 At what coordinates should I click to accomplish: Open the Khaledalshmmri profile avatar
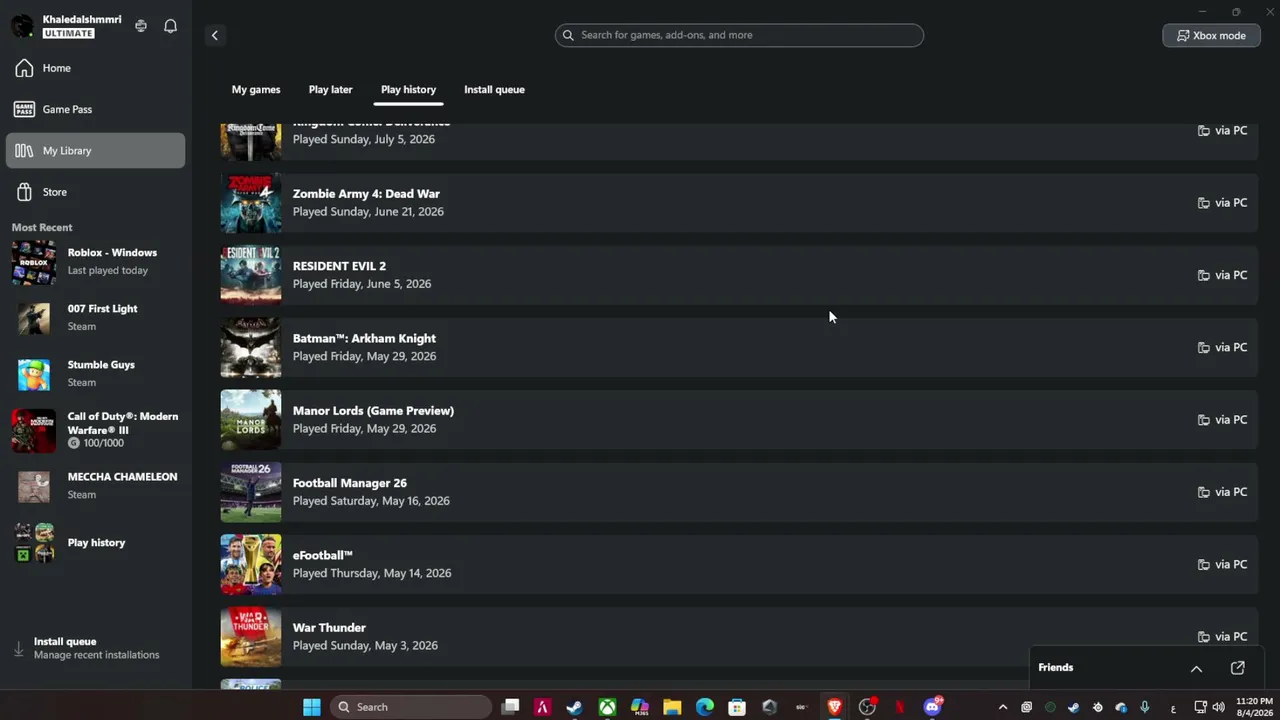point(22,26)
